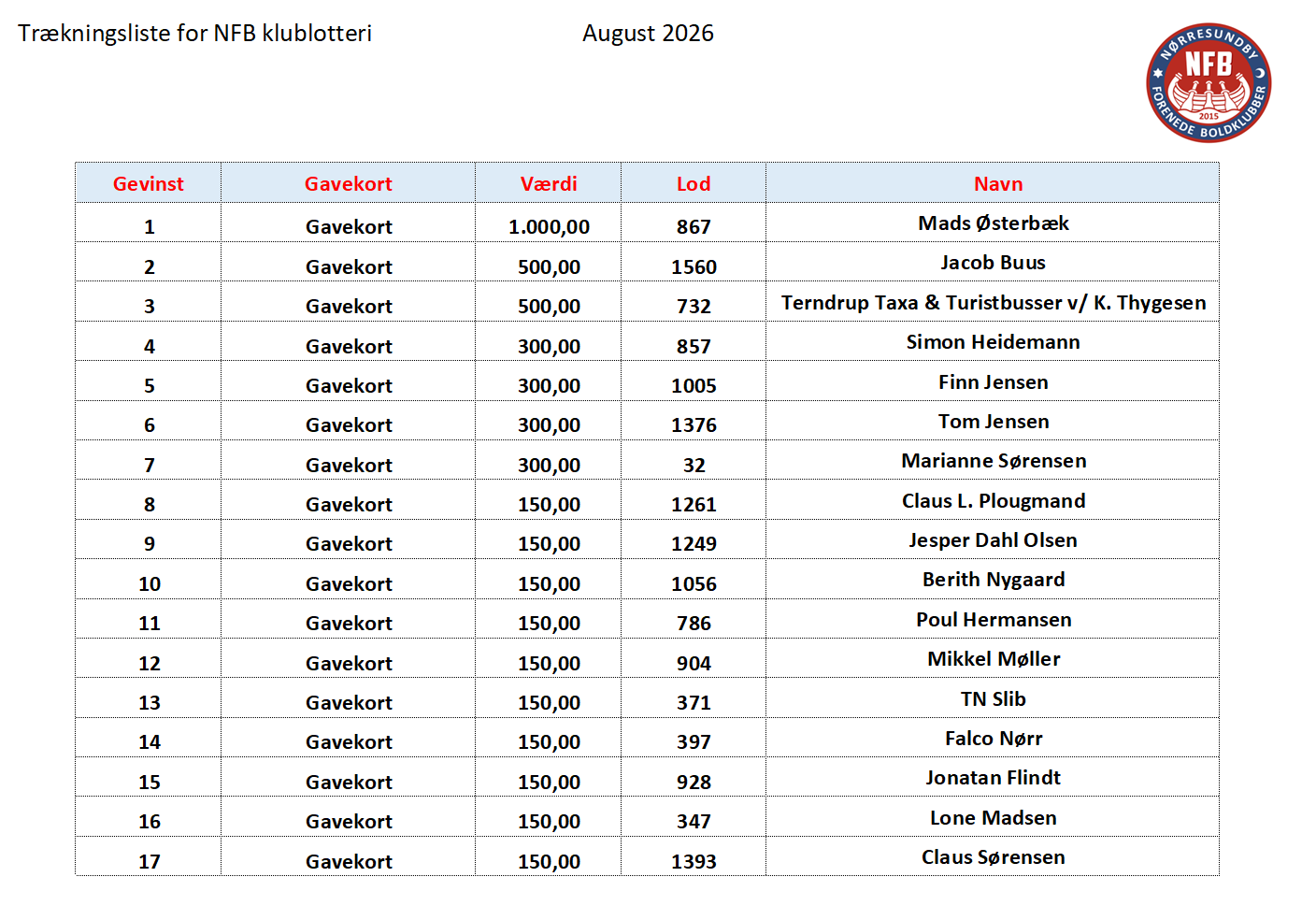Viewport: 1316px width, 920px height.
Task: Click the Lod column header
Action: 694,183
